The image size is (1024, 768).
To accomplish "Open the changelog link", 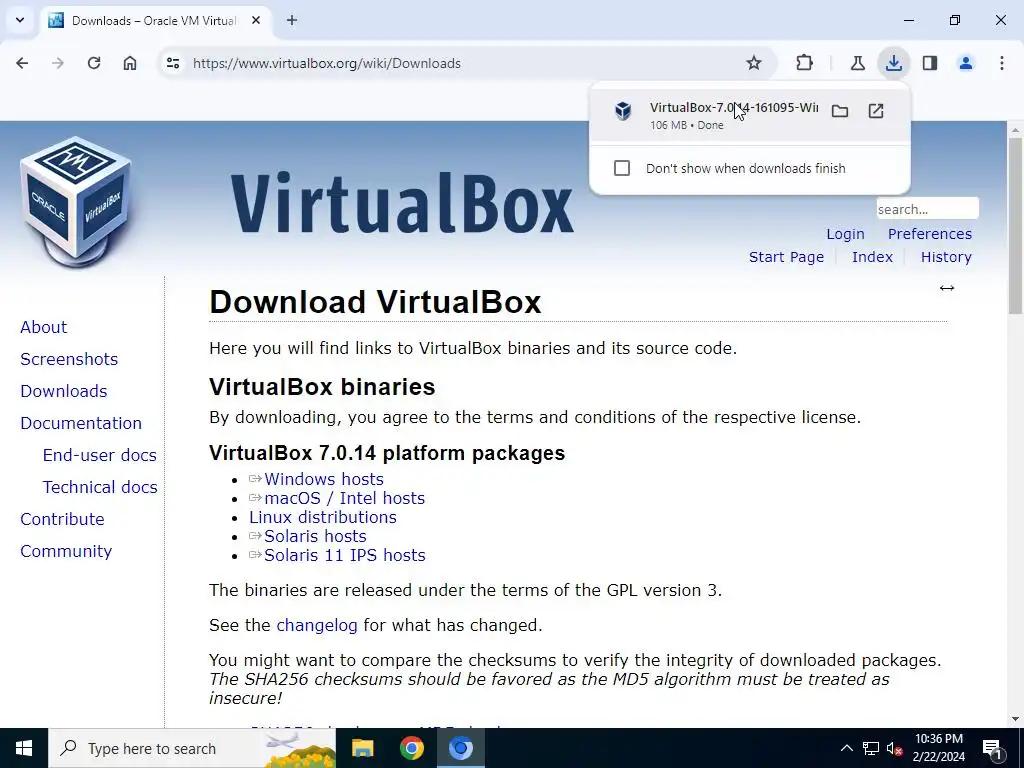I will pos(317,626).
